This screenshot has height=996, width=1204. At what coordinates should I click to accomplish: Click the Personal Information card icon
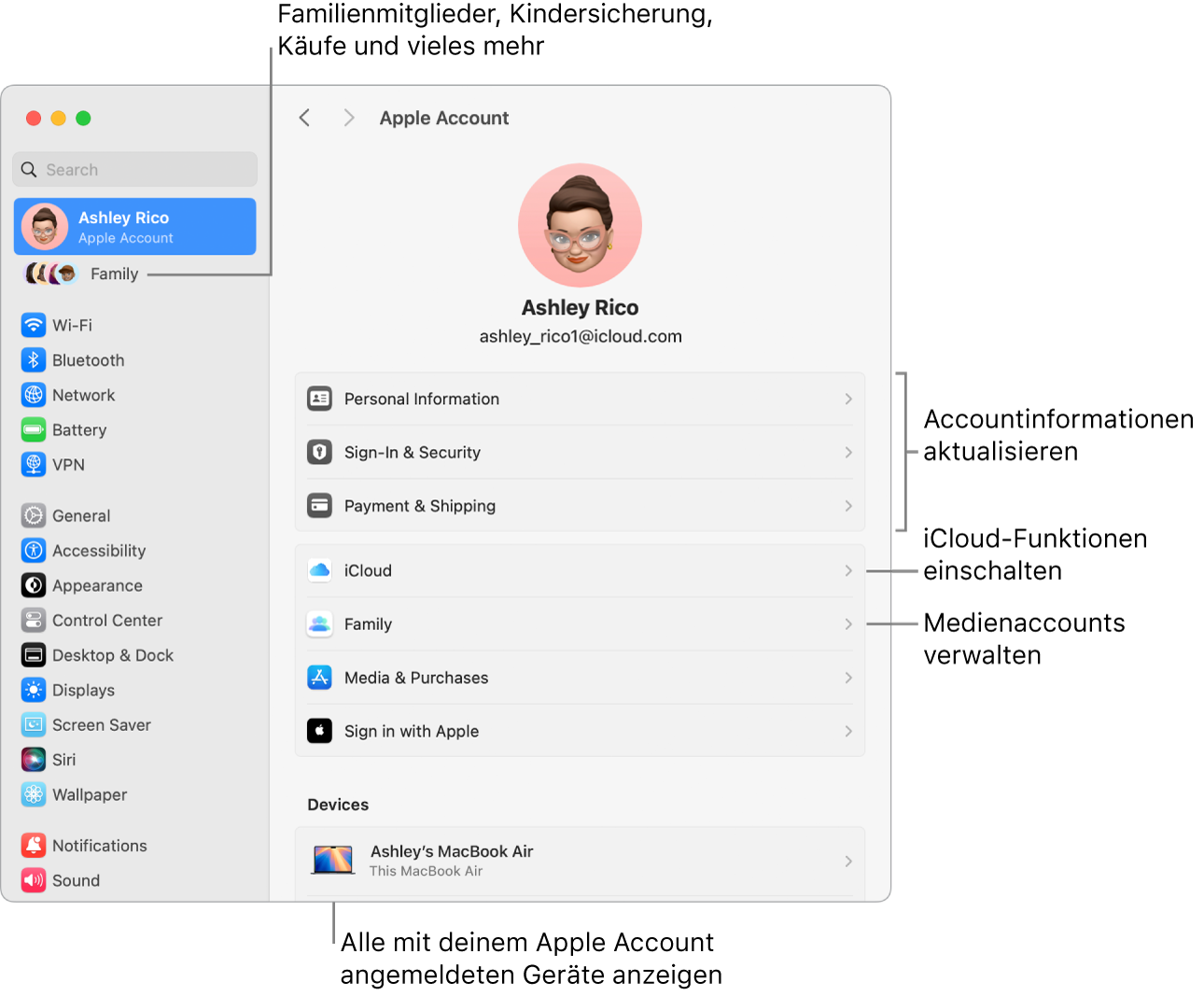(x=319, y=399)
